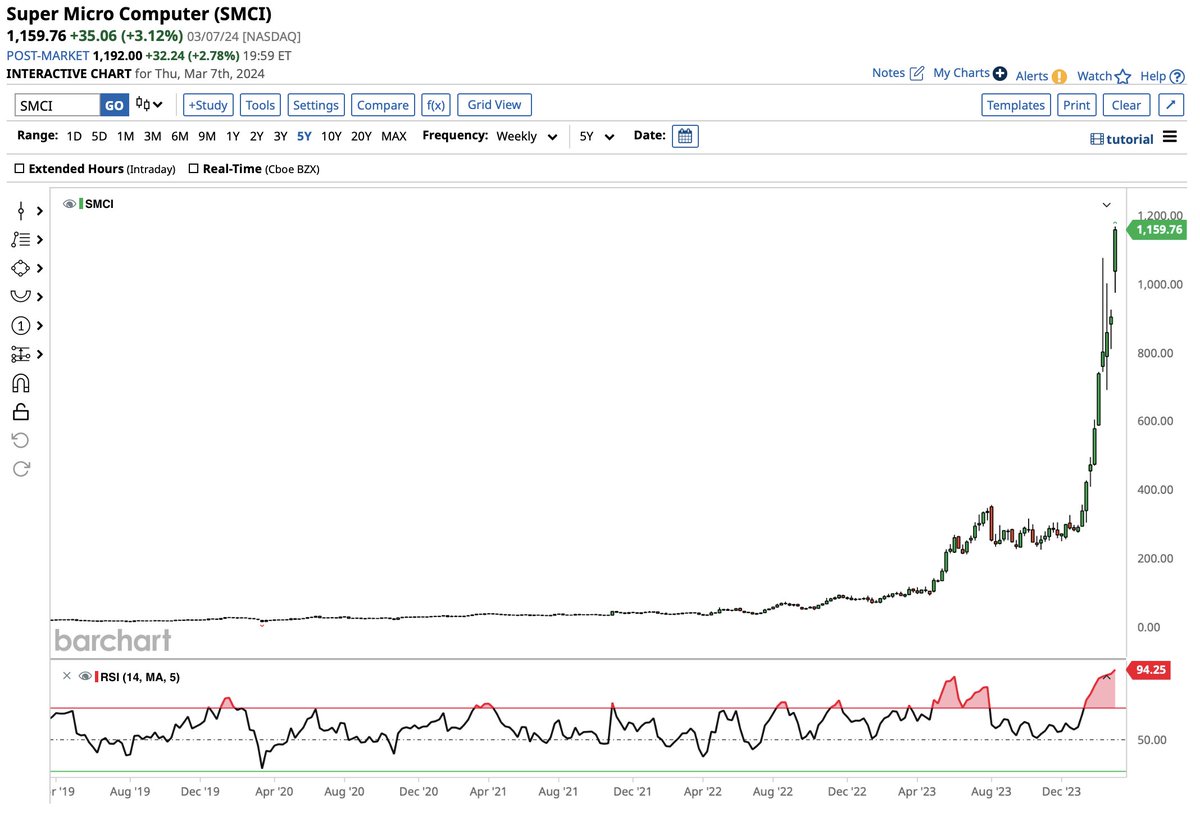The width and height of the screenshot is (1200, 816).
Task: Click the Print button
Action: [1077, 105]
